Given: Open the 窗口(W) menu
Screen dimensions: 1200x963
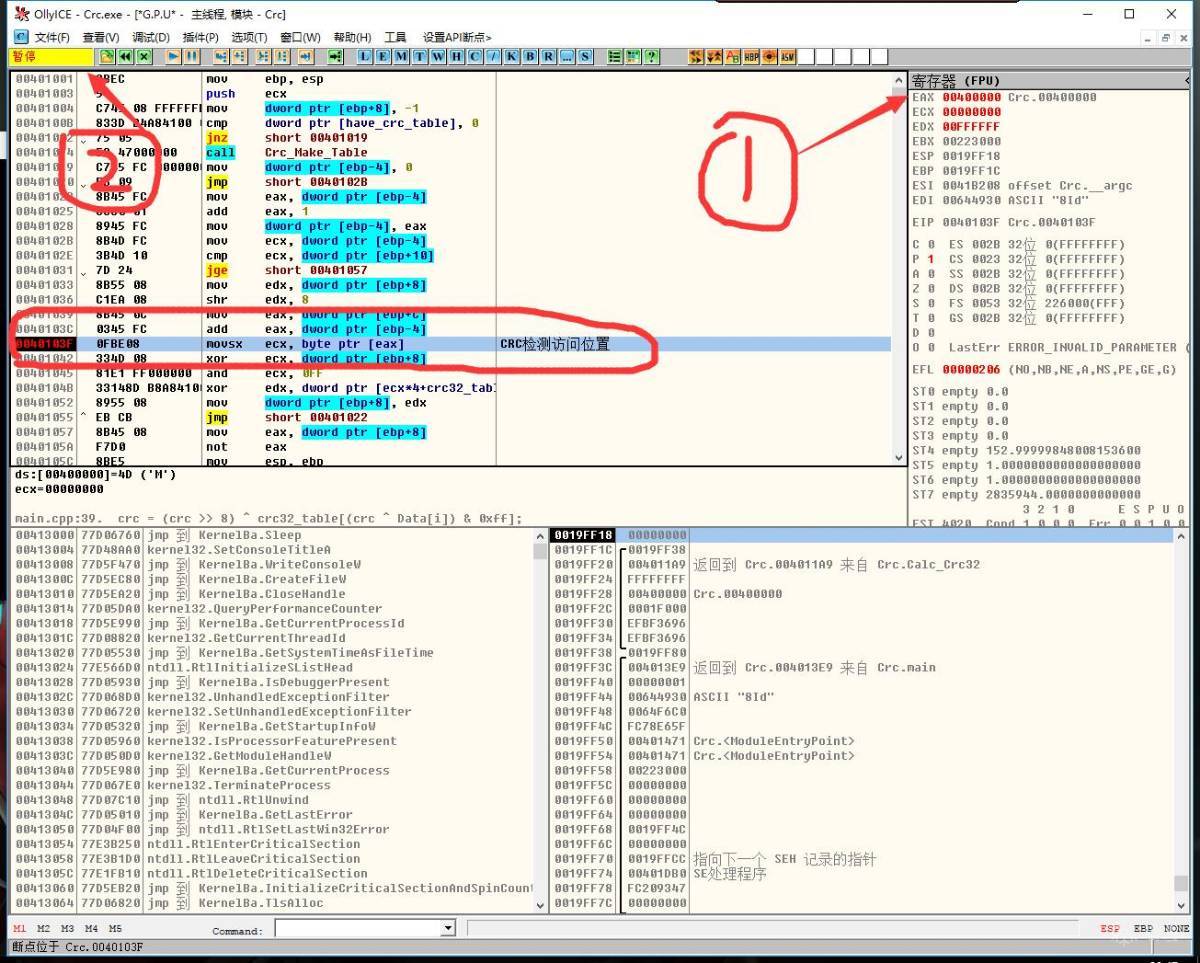Looking at the screenshot, I should pyautogui.click(x=300, y=37).
